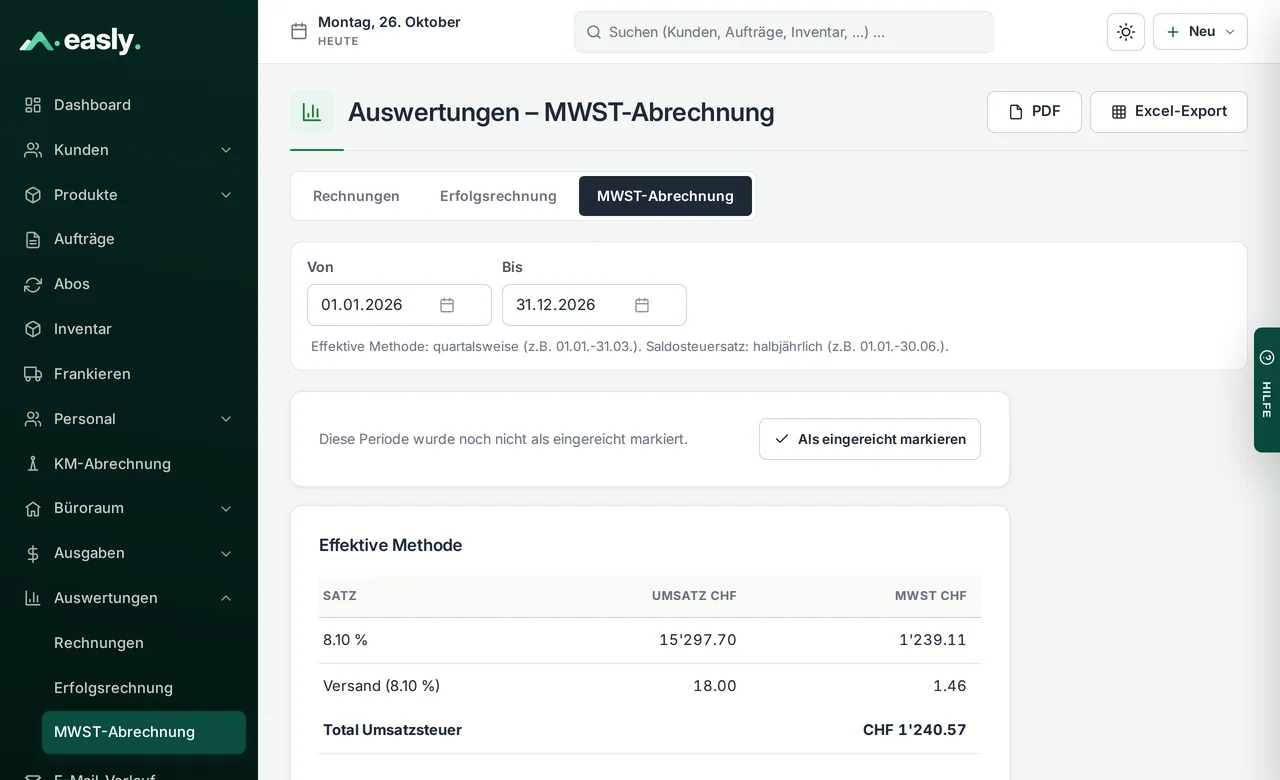Open the Bis date calendar picker icon

[642, 305]
